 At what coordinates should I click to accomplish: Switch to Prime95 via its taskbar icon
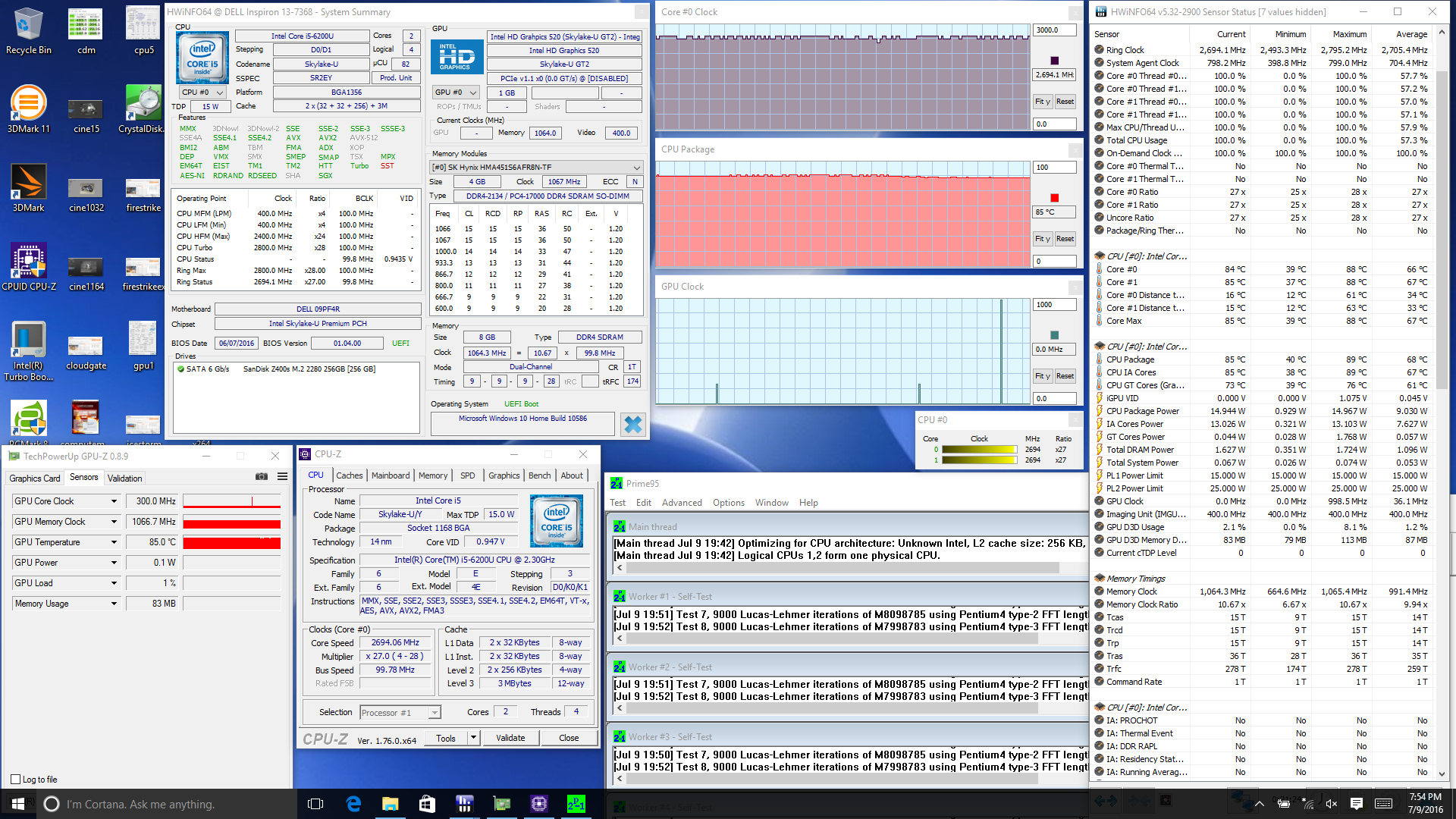[576, 804]
